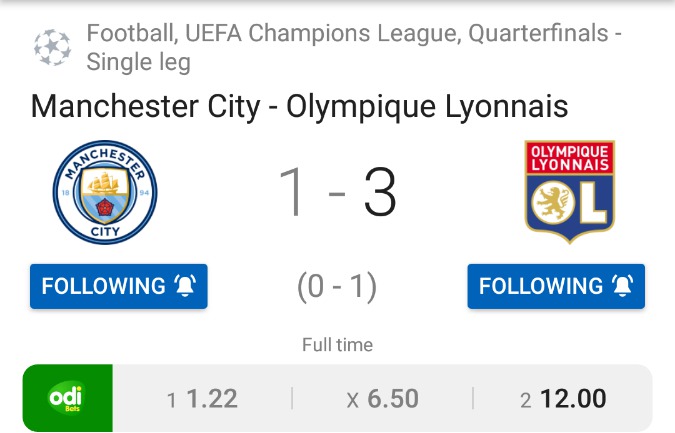Tap the bell icon under Manchester City

coord(185,286)
